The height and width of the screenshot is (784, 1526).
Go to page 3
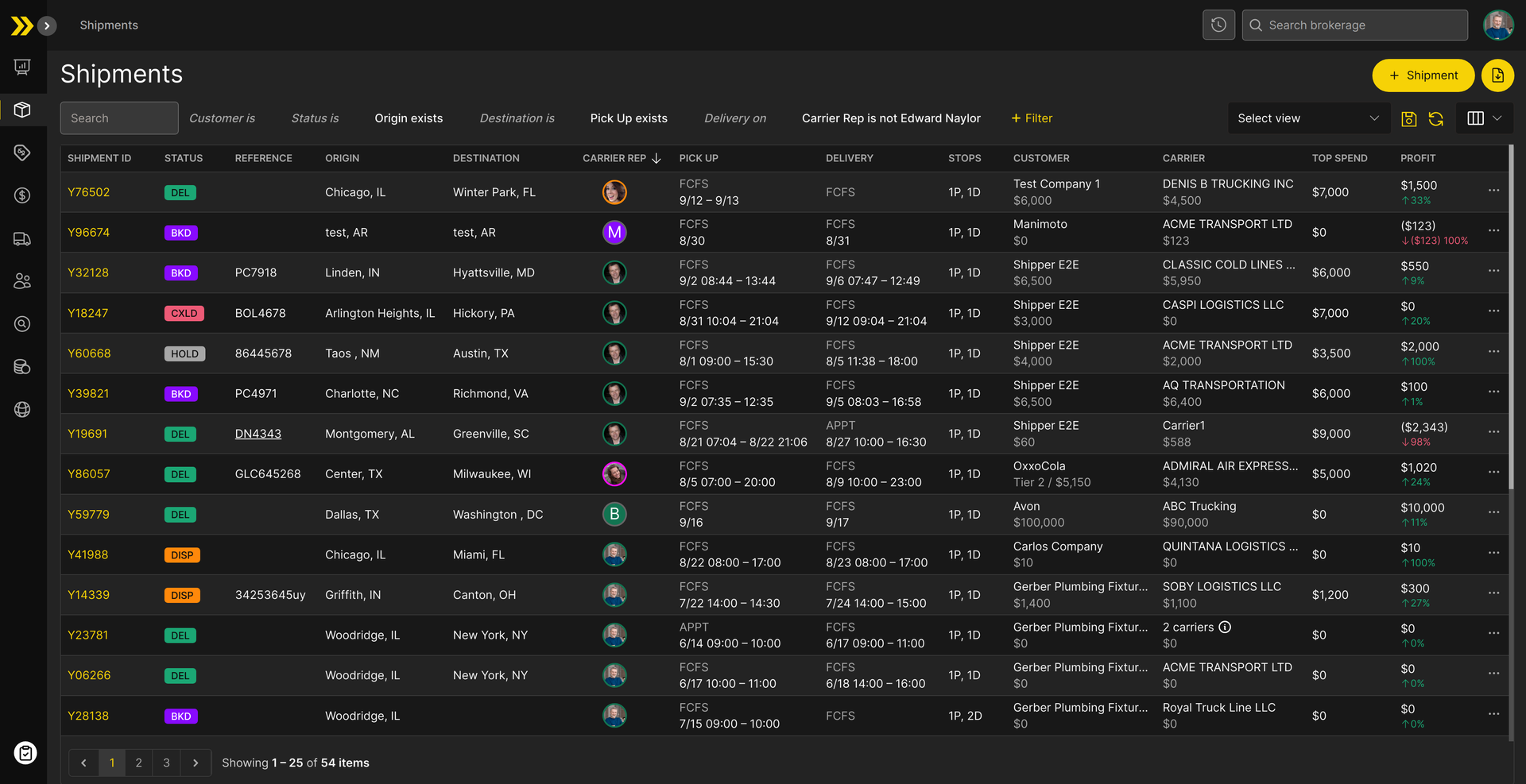[166, 763]
